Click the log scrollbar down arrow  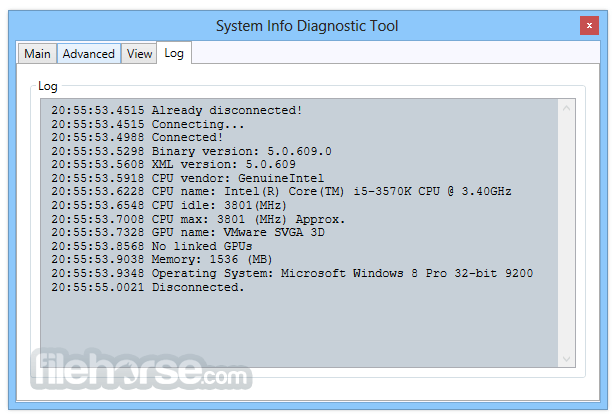[x=566, y=358]
